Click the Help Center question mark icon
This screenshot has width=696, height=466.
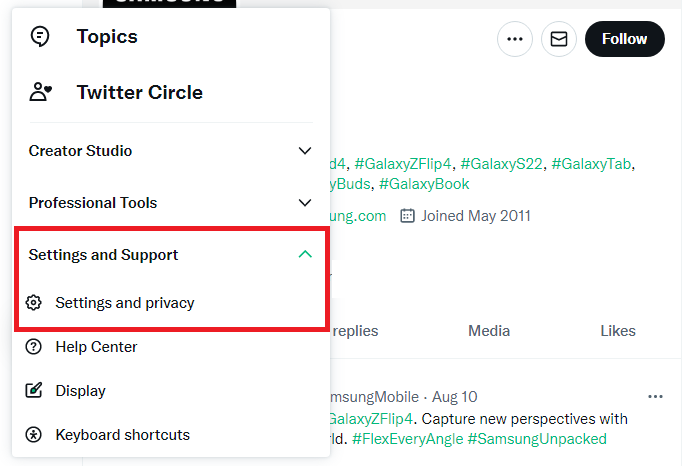[34, 347]
